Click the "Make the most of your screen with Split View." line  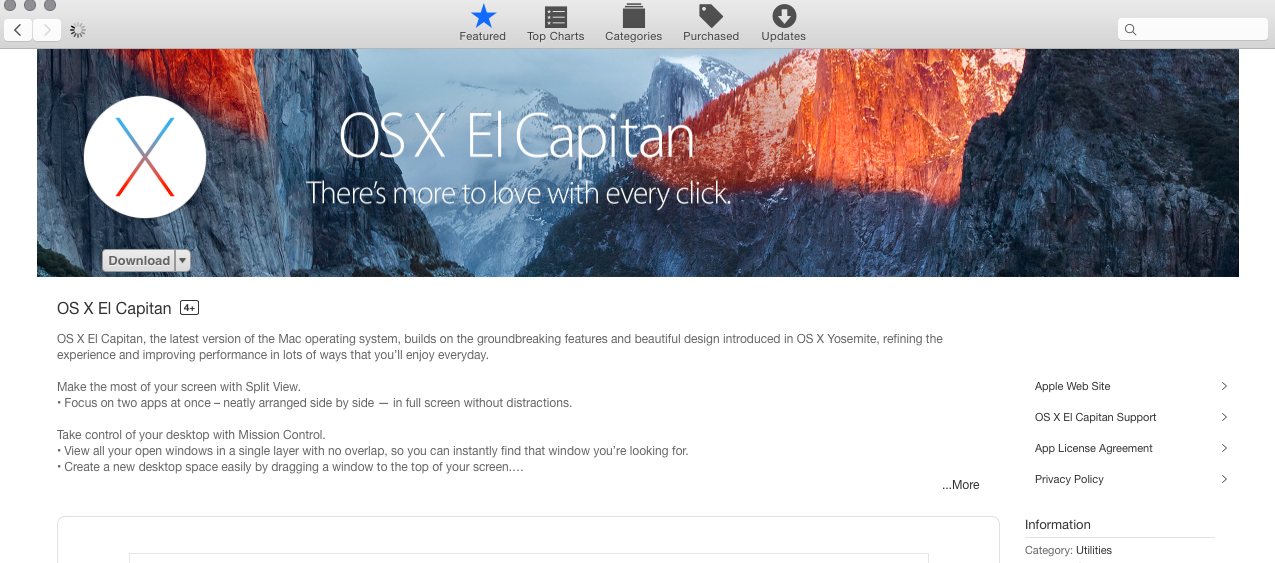point(179,387)
